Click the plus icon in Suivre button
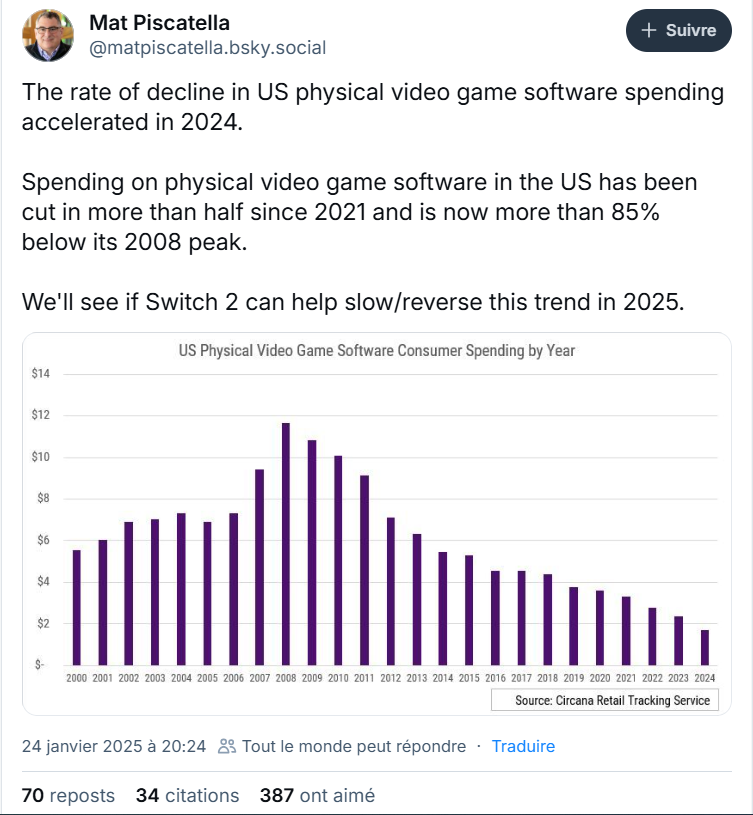 (648, 30)
